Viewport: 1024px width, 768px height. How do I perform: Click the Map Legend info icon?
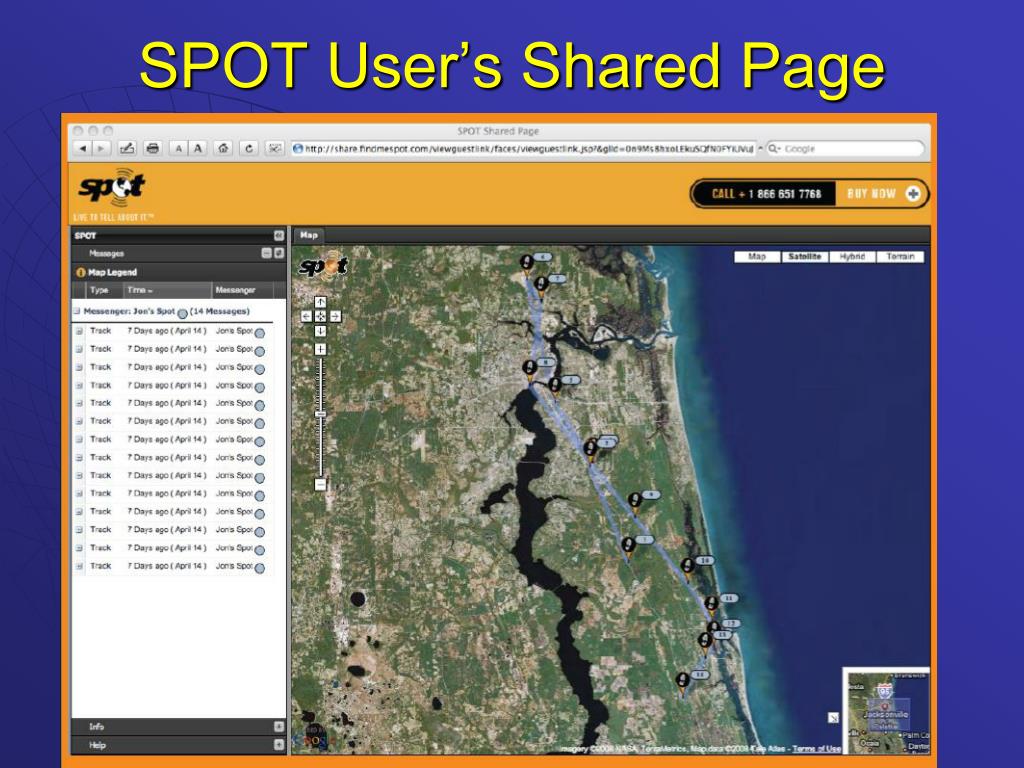click(81, 272)
